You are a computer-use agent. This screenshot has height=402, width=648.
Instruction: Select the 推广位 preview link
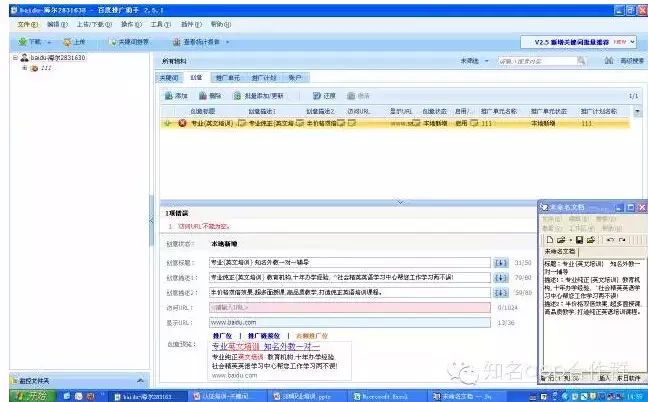(222, 336)
